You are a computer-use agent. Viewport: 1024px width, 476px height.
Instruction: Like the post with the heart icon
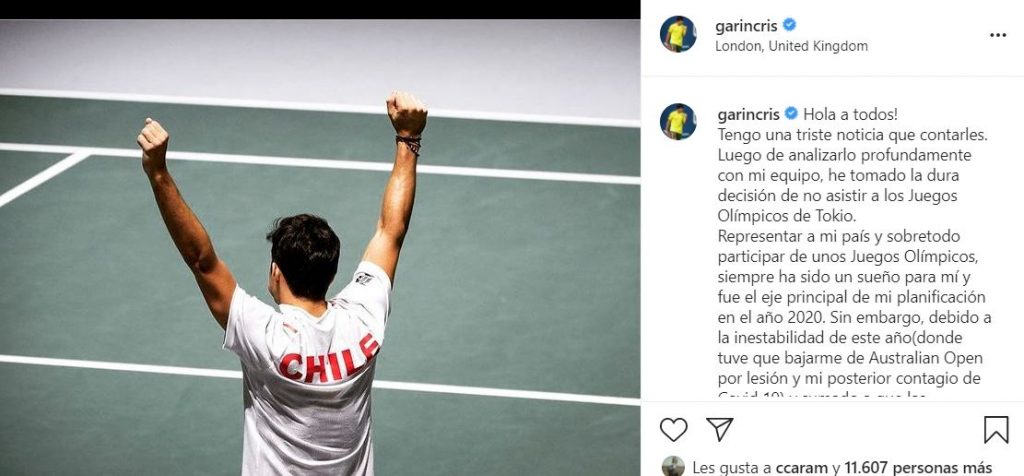pyautogui.click(x=673, y=430)
